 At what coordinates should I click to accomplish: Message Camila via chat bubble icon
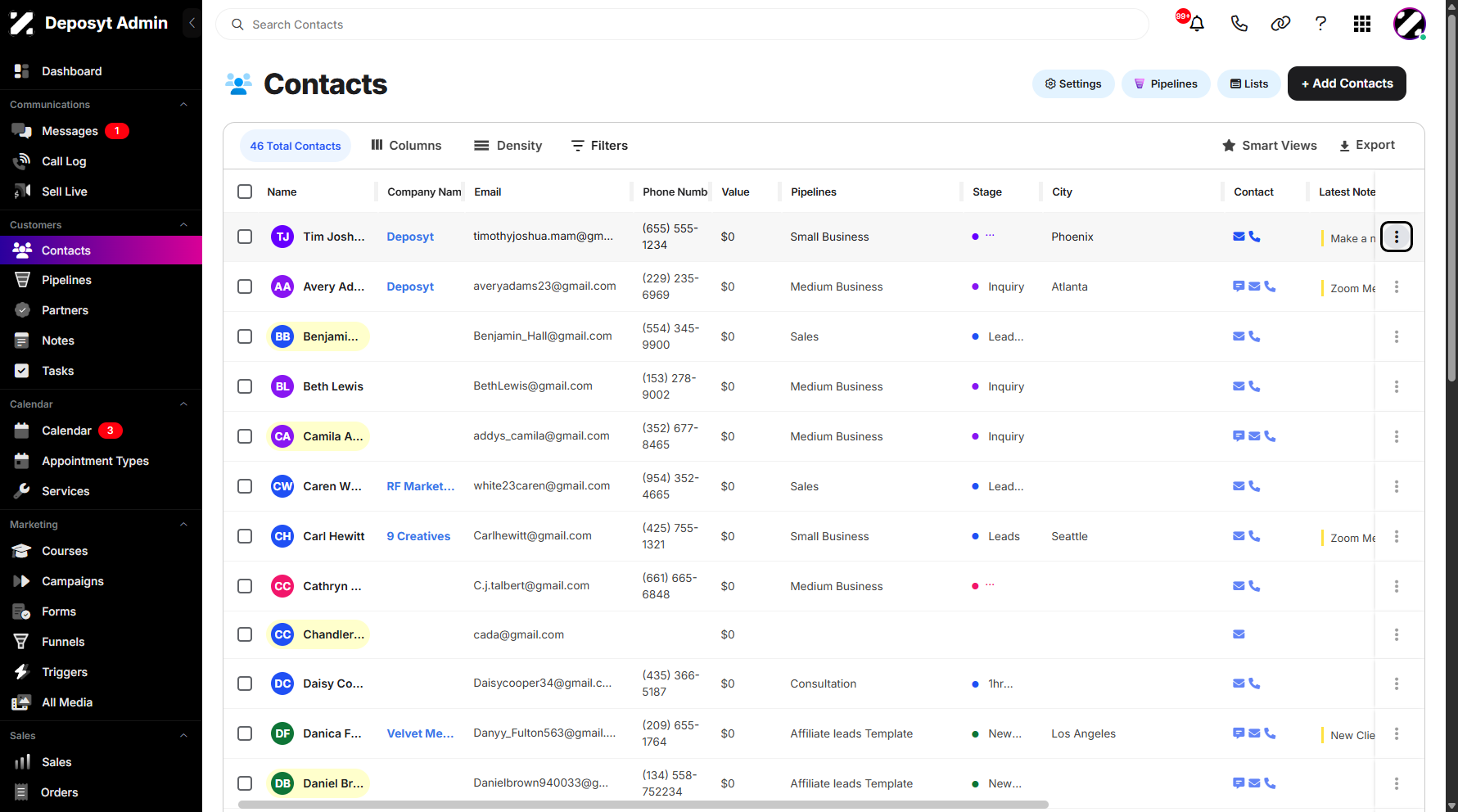pos(1239,436)
